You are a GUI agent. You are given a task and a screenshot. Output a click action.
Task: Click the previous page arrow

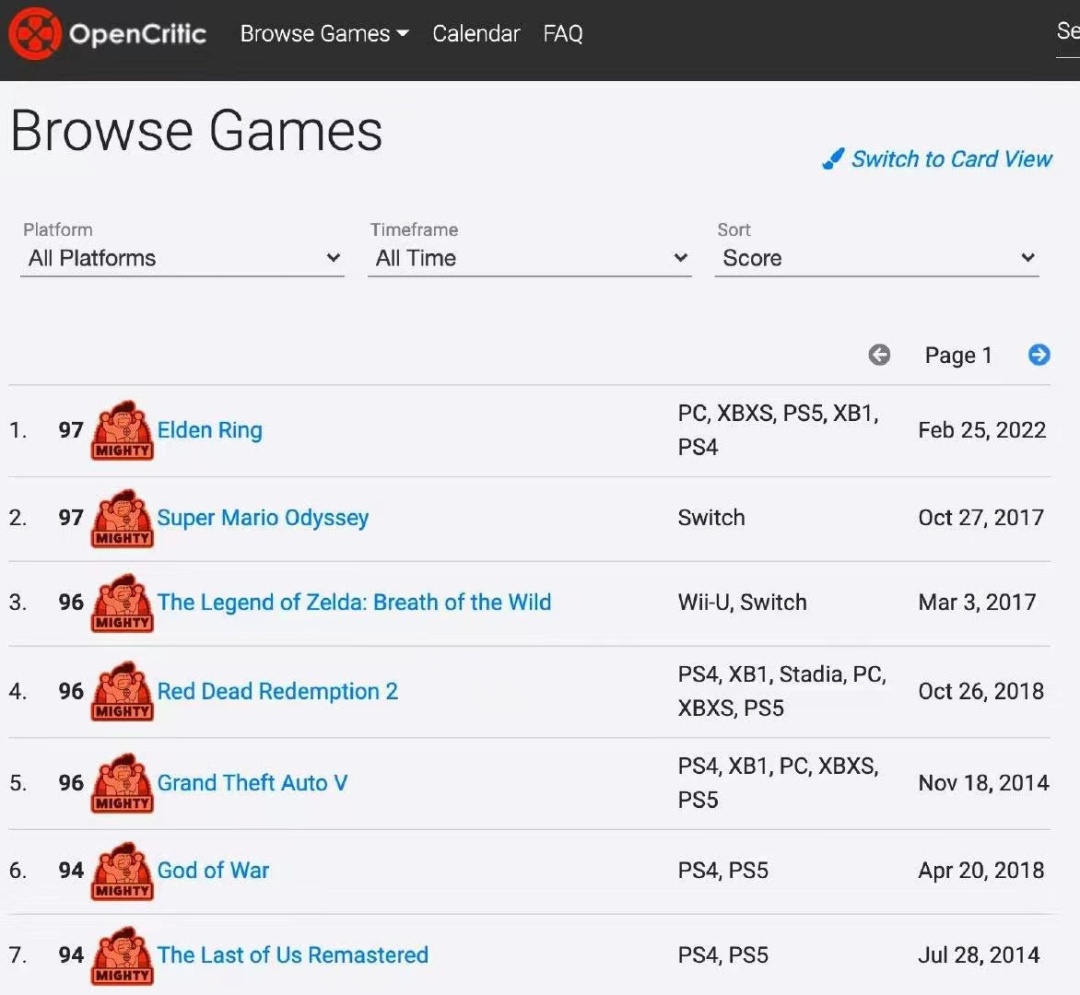point(879,355)
